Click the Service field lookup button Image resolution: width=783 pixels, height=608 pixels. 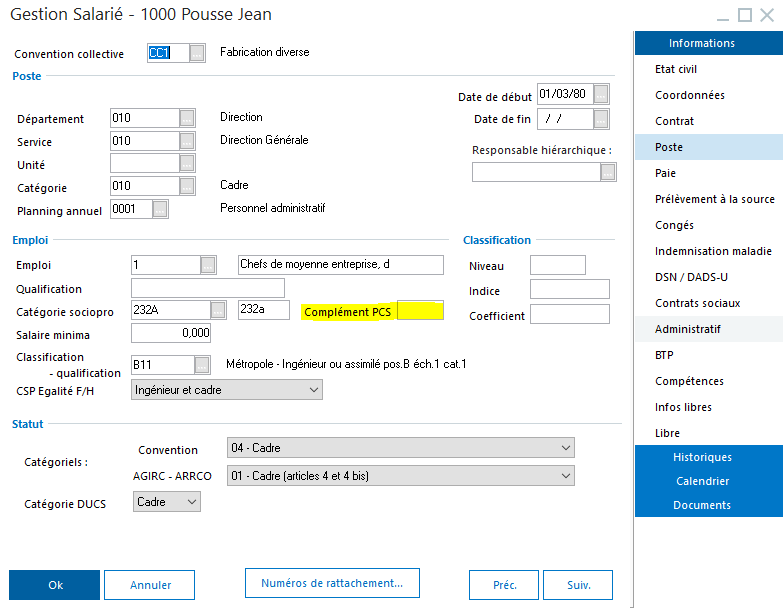(x=187, y=141)
